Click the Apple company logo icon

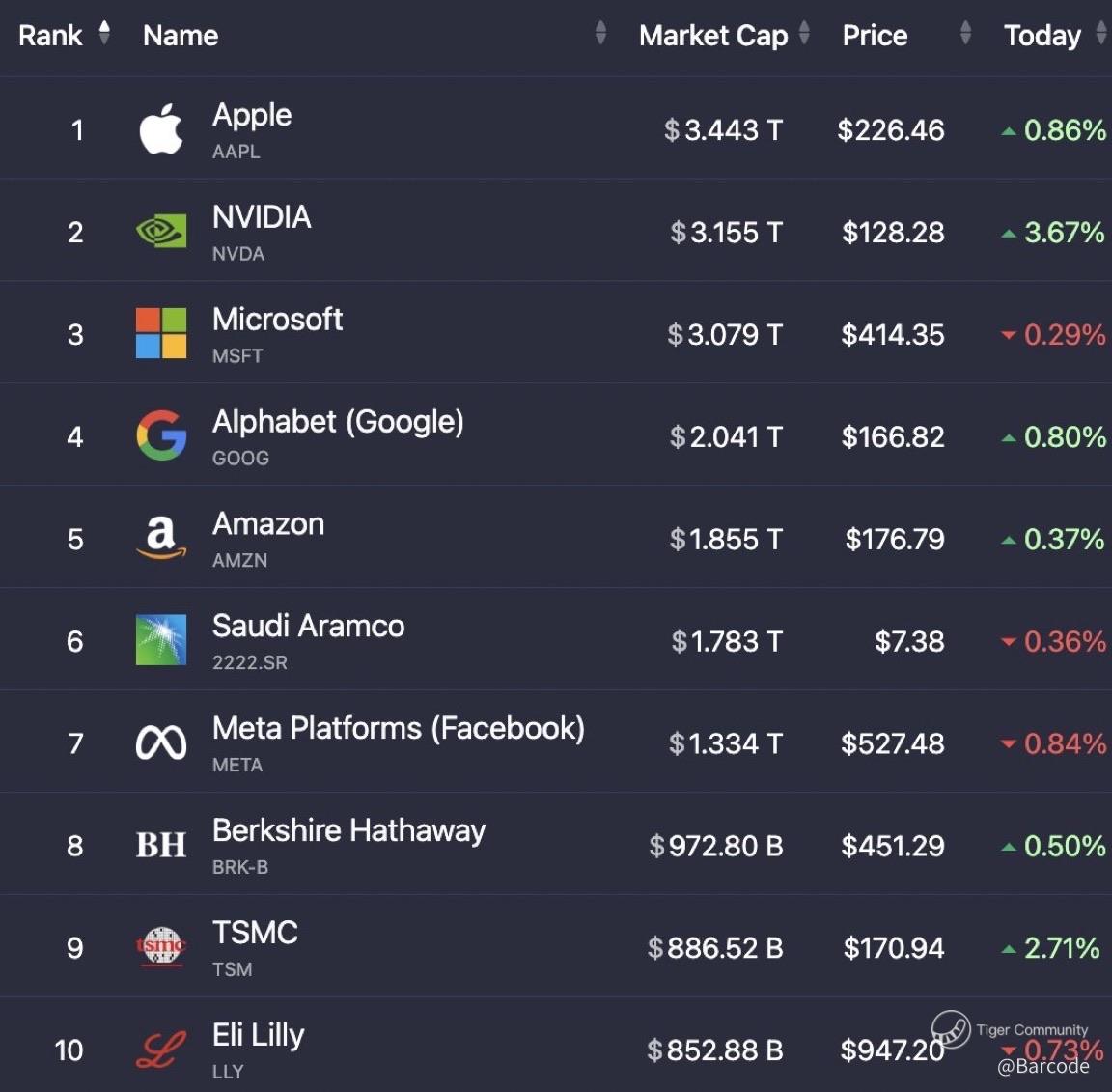coord(161,129)
